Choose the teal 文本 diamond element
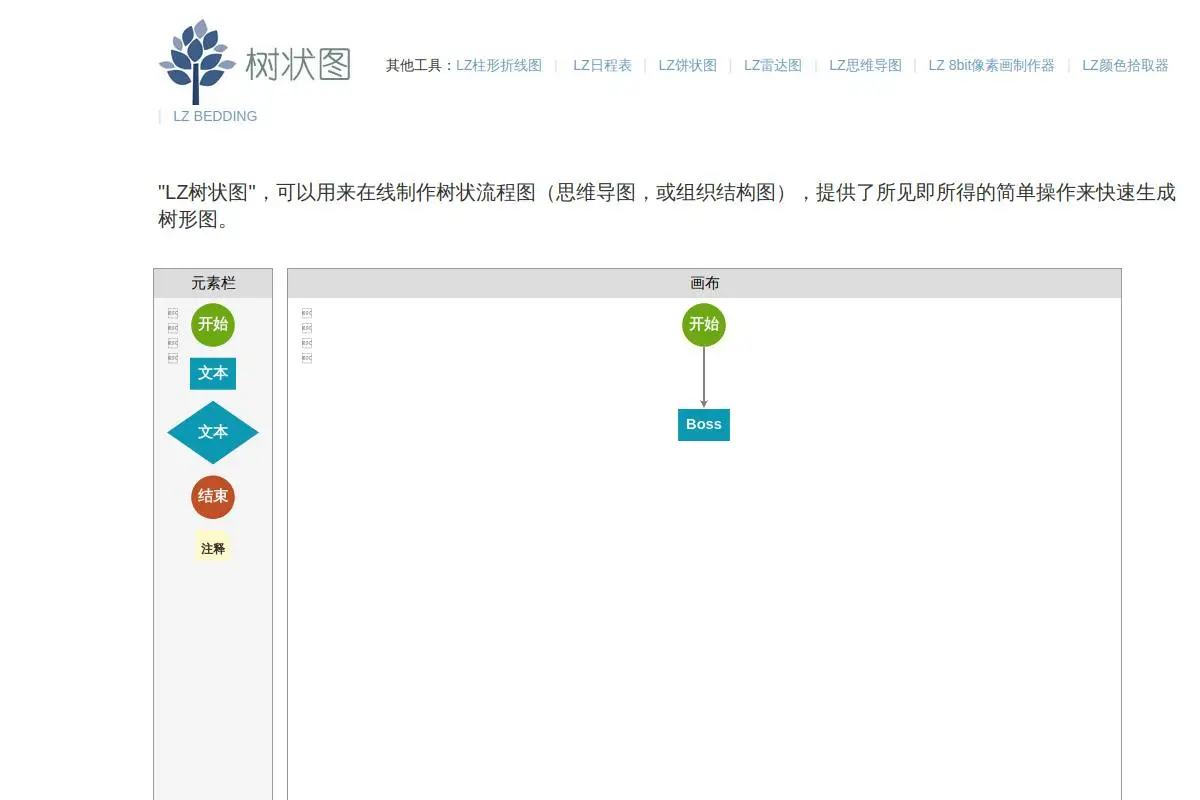This screenshot has height=800, width=1200. (213, 432)
